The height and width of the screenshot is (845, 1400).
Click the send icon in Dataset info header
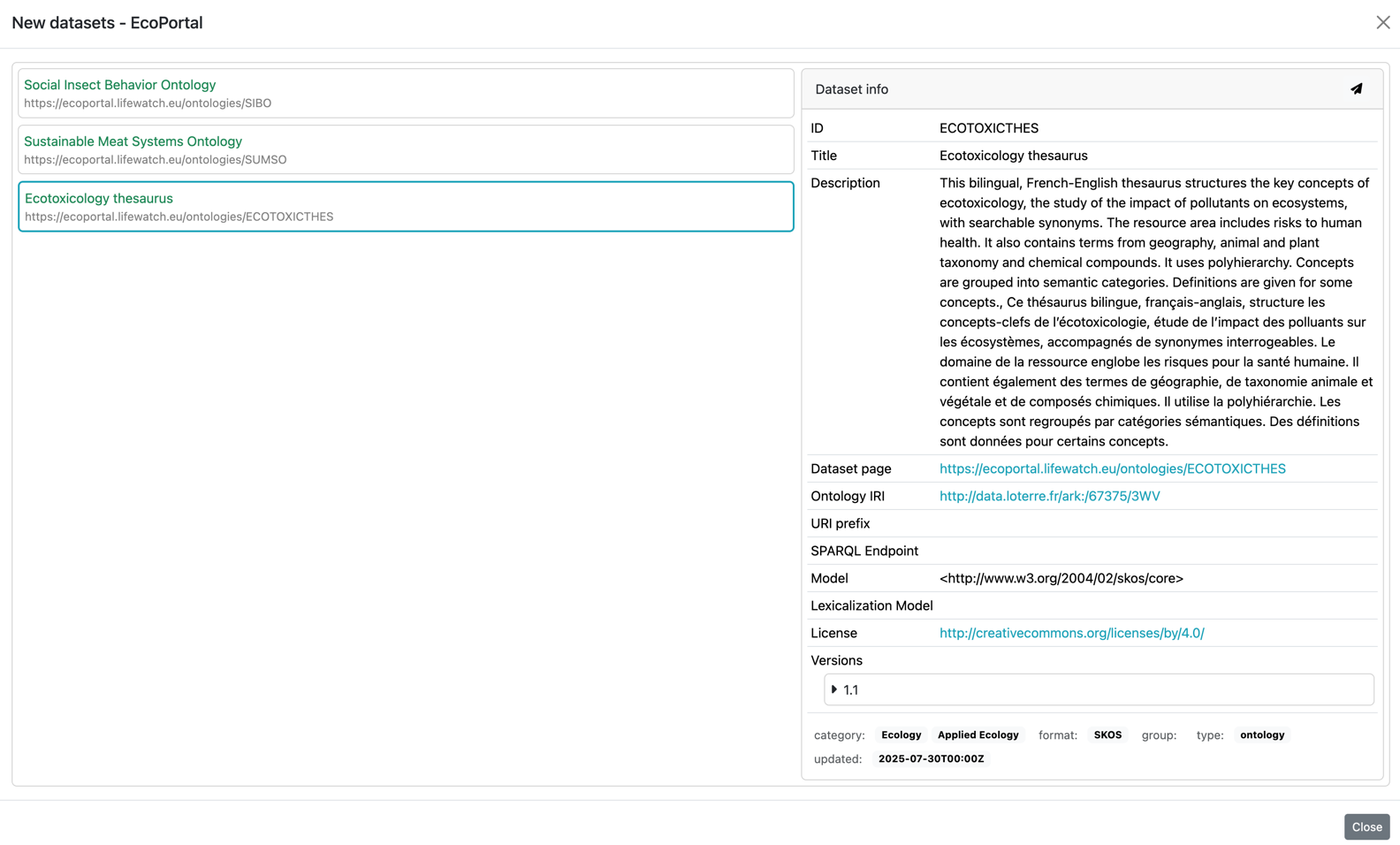click(1356, 89)
